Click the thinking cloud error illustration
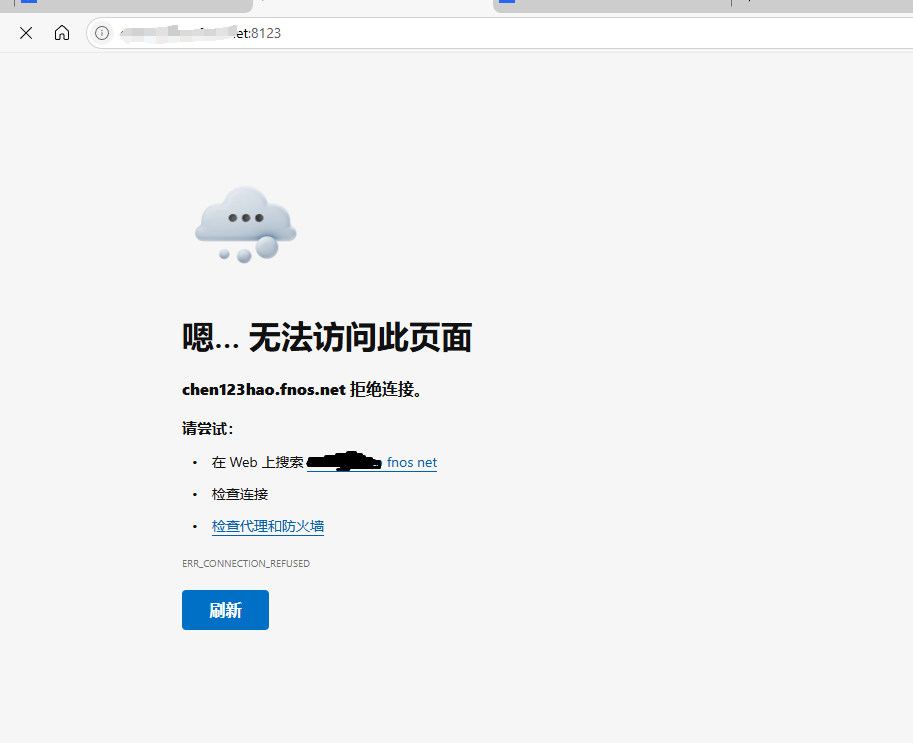Viewport: 913px width, 743px height. (x=245, y=224)
